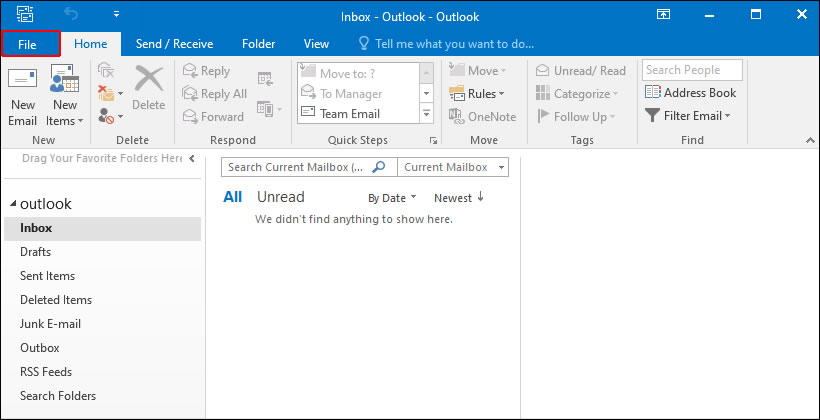Toggle the Unread filter in message list

click(x=280, y=197)
